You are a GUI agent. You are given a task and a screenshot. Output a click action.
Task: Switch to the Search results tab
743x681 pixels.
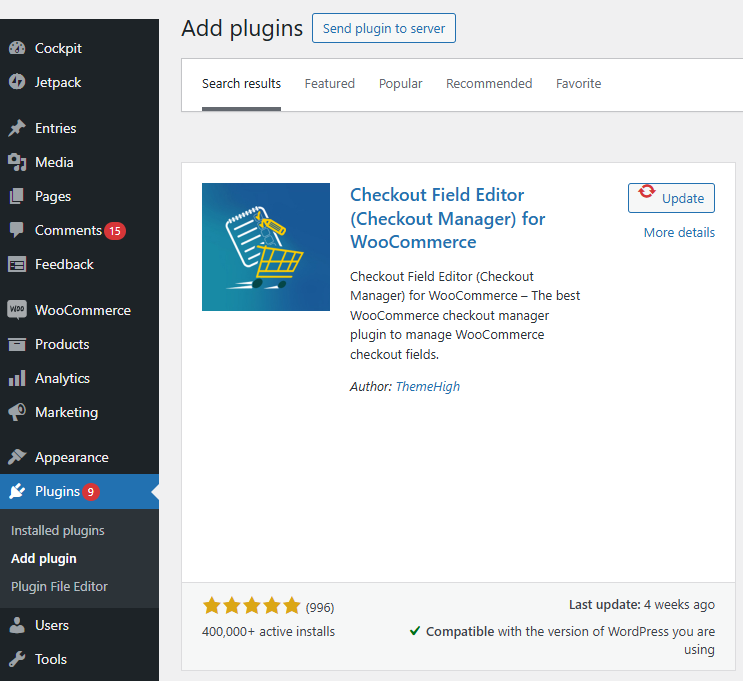tap(241, 84)
